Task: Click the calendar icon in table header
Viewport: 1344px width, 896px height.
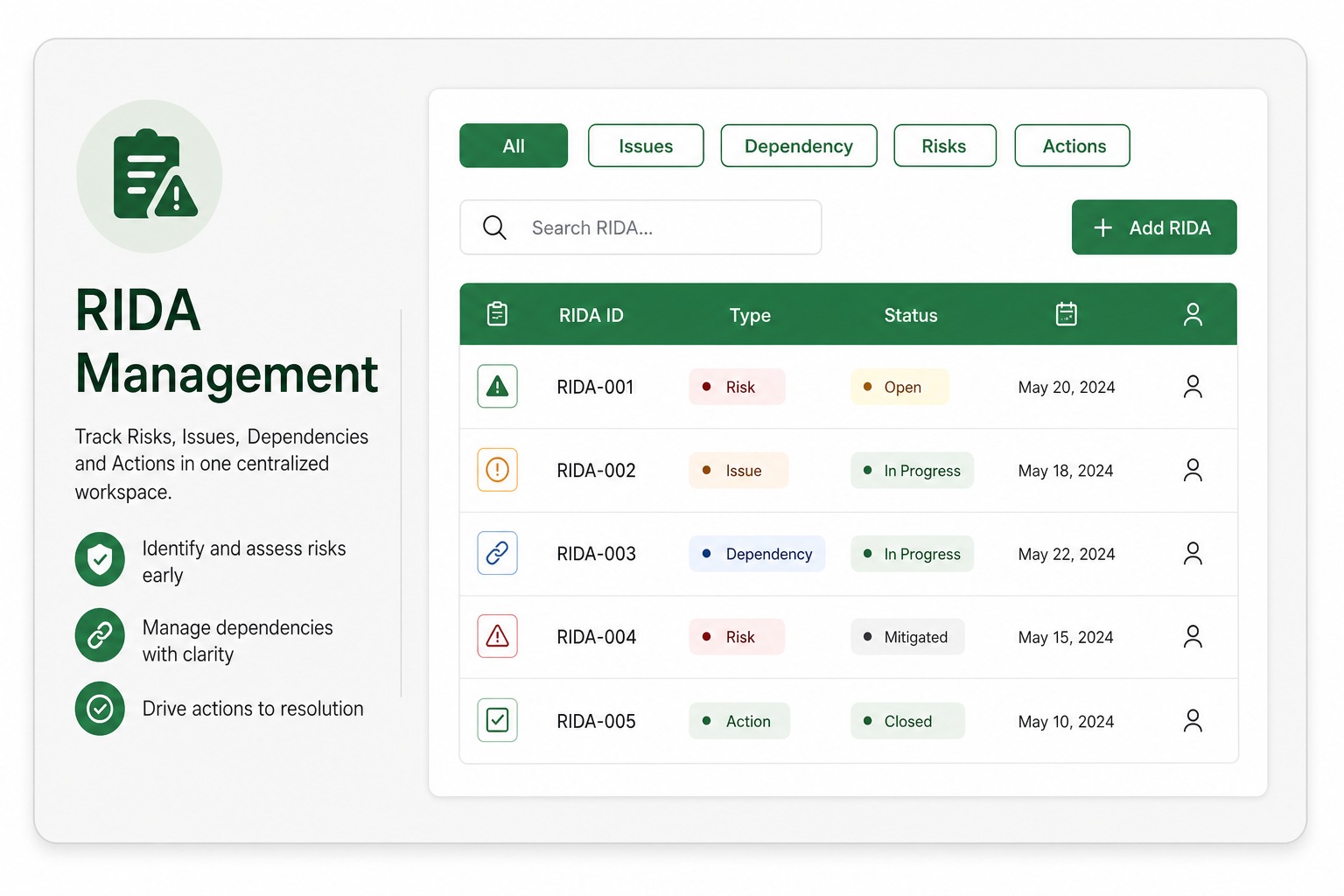Action: [1066, 314]
